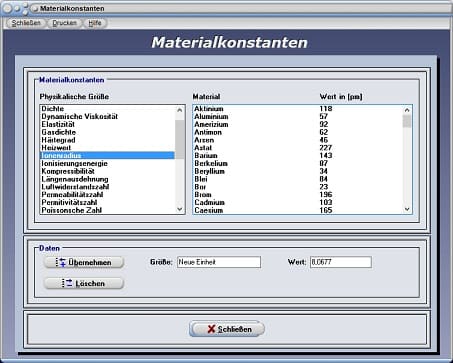Select Aluminium material row
Viewport: 453px width, 363px height.
pos(298,116)
